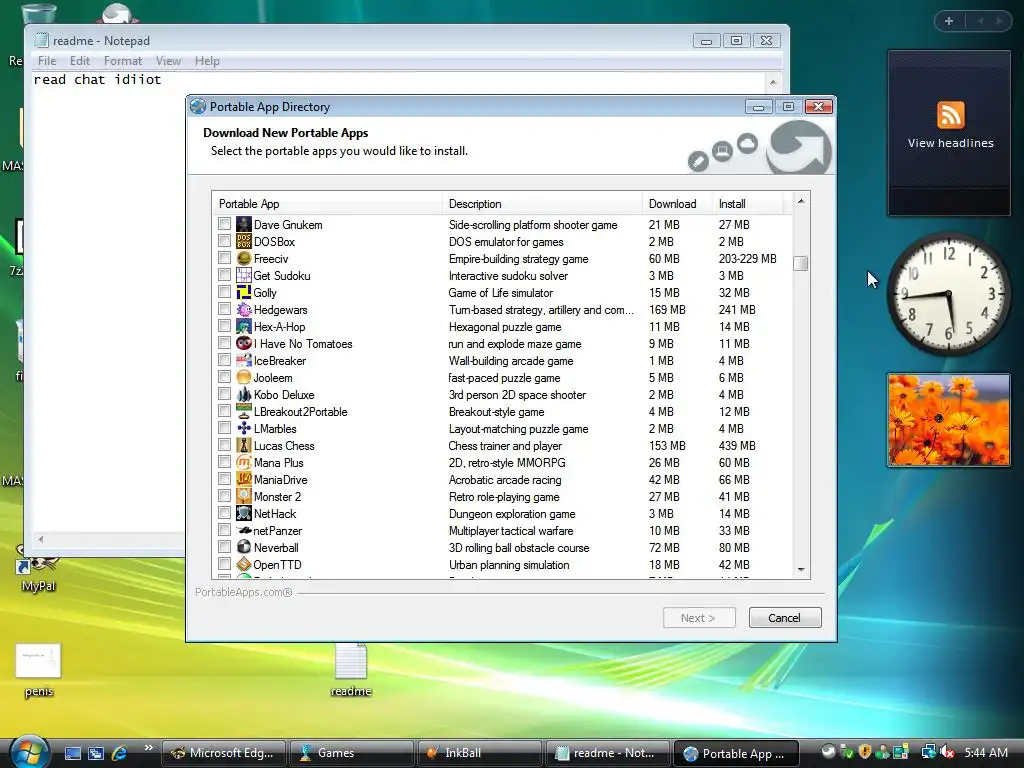The height and width of the screenshot is (768, 1024).
Task: Click the Notepad scroll-up arrow
Action: click(773, 82)
